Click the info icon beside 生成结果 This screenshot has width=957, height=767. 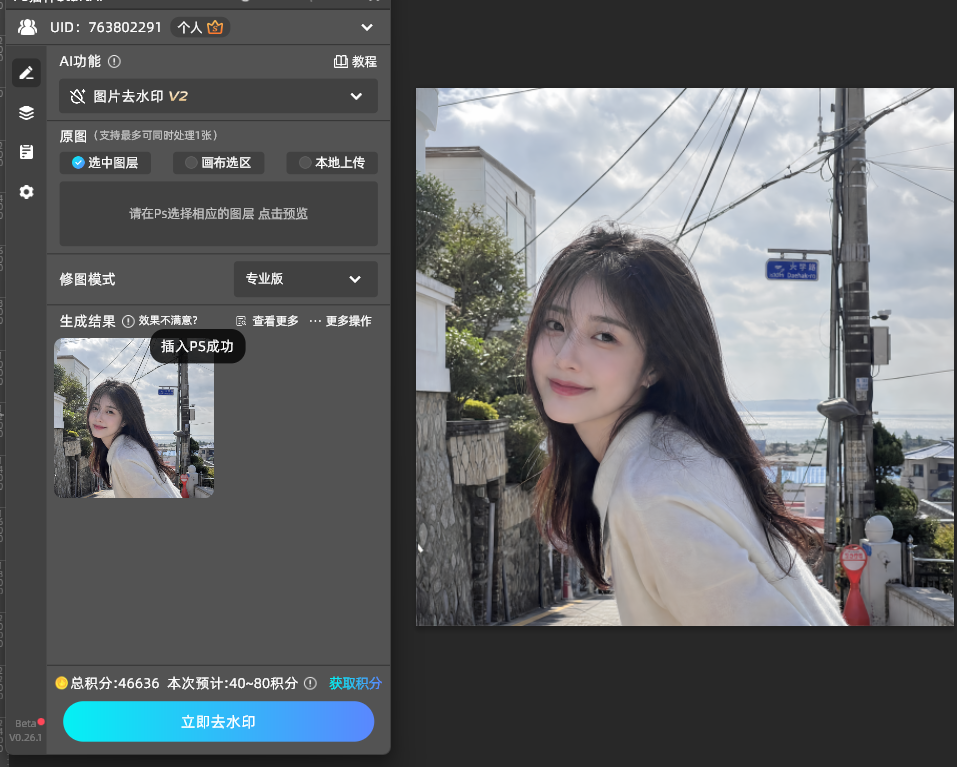(x=128, y=321)
